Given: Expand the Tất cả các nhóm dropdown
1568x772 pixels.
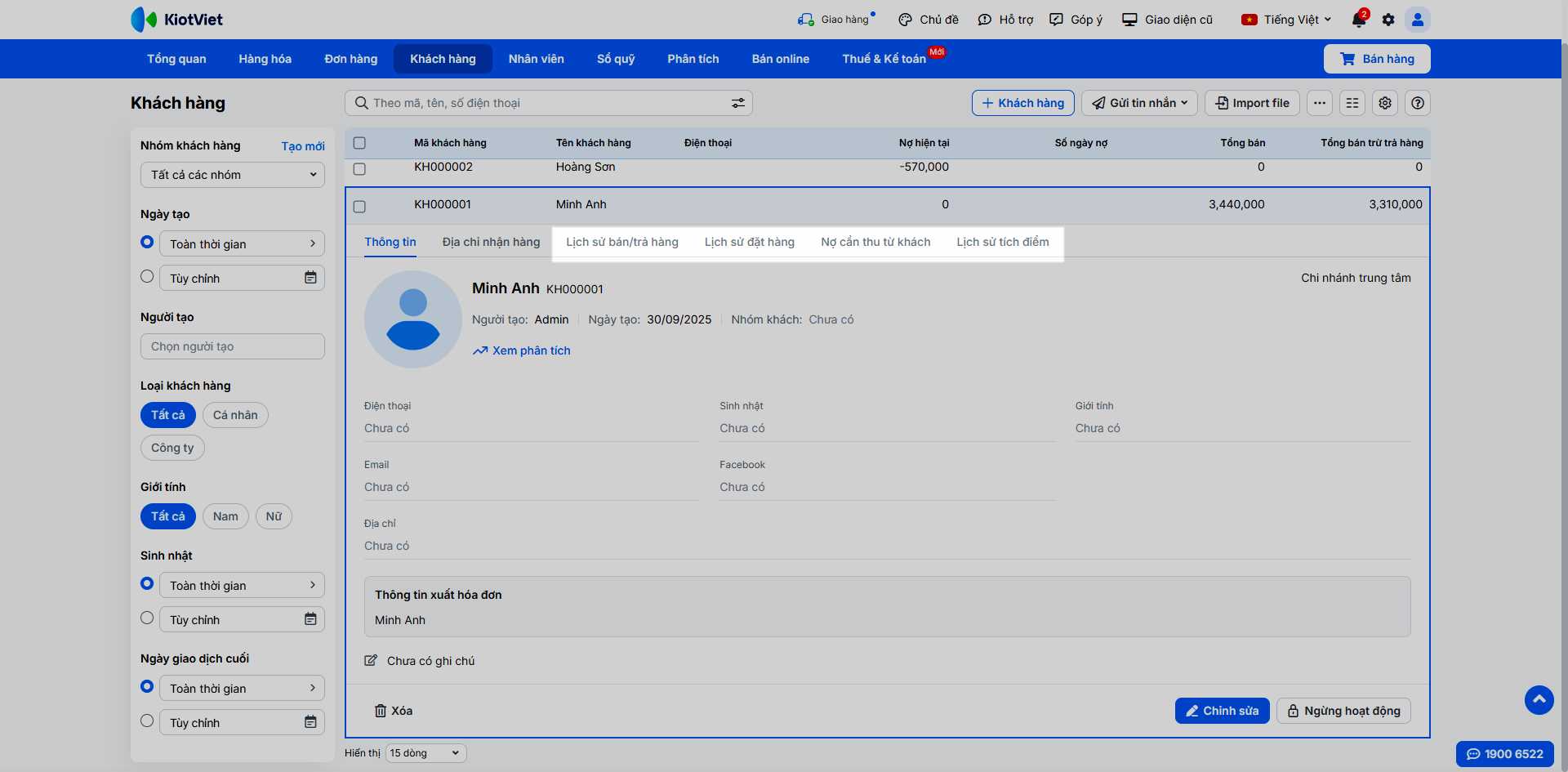Looking at the screenshot, I should (x=233, y=175).
